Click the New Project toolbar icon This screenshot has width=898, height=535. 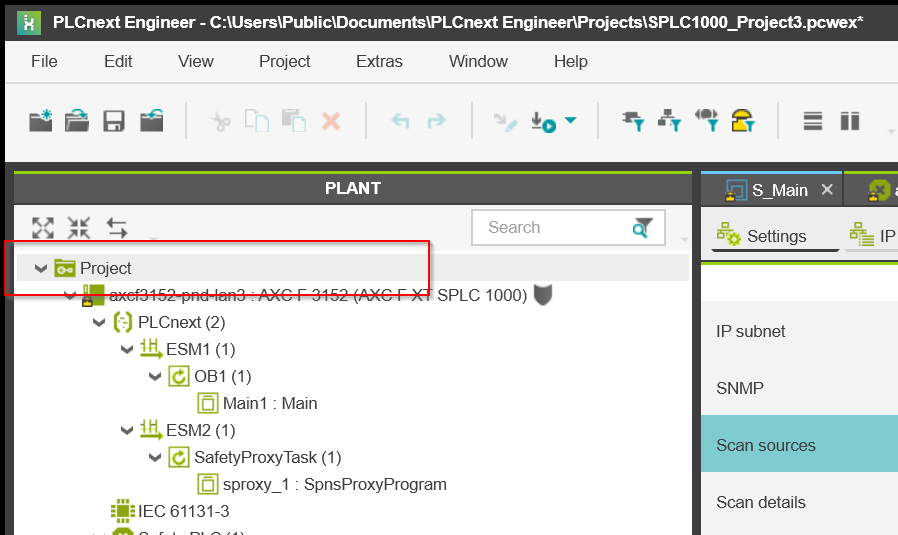point(41,121)
